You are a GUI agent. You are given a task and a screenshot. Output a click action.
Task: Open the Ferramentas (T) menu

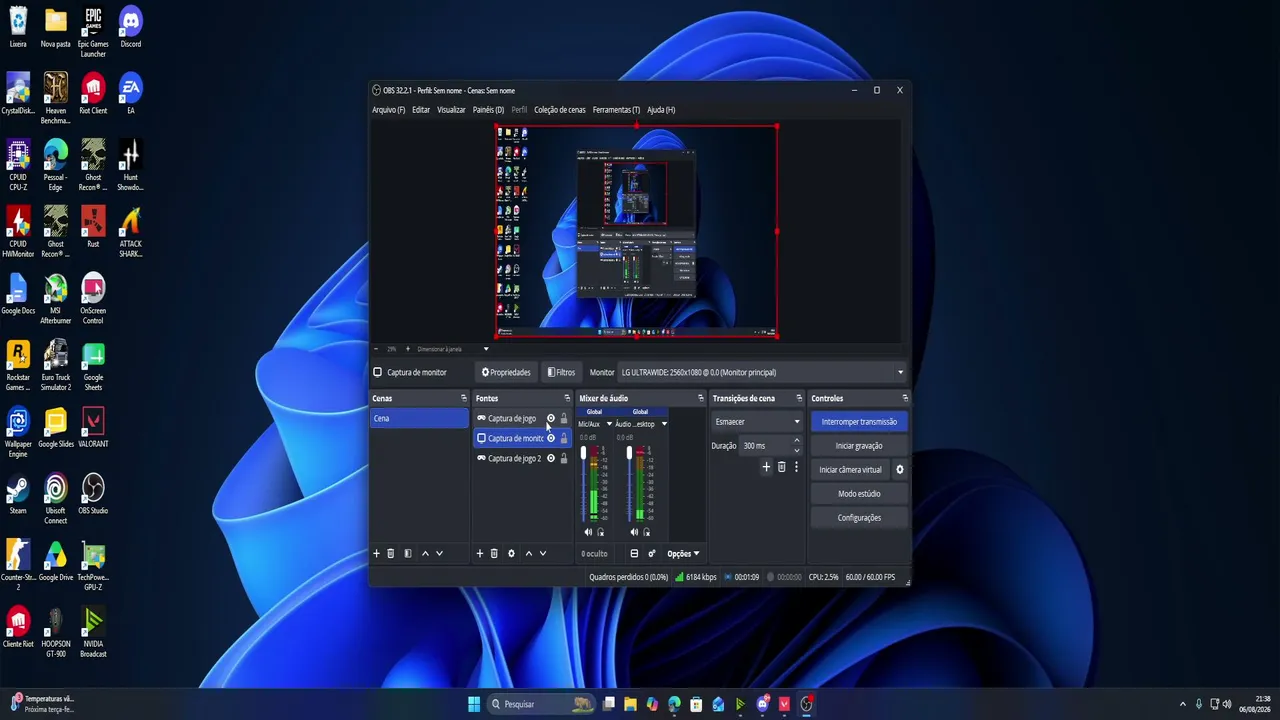tap(616, 110)
